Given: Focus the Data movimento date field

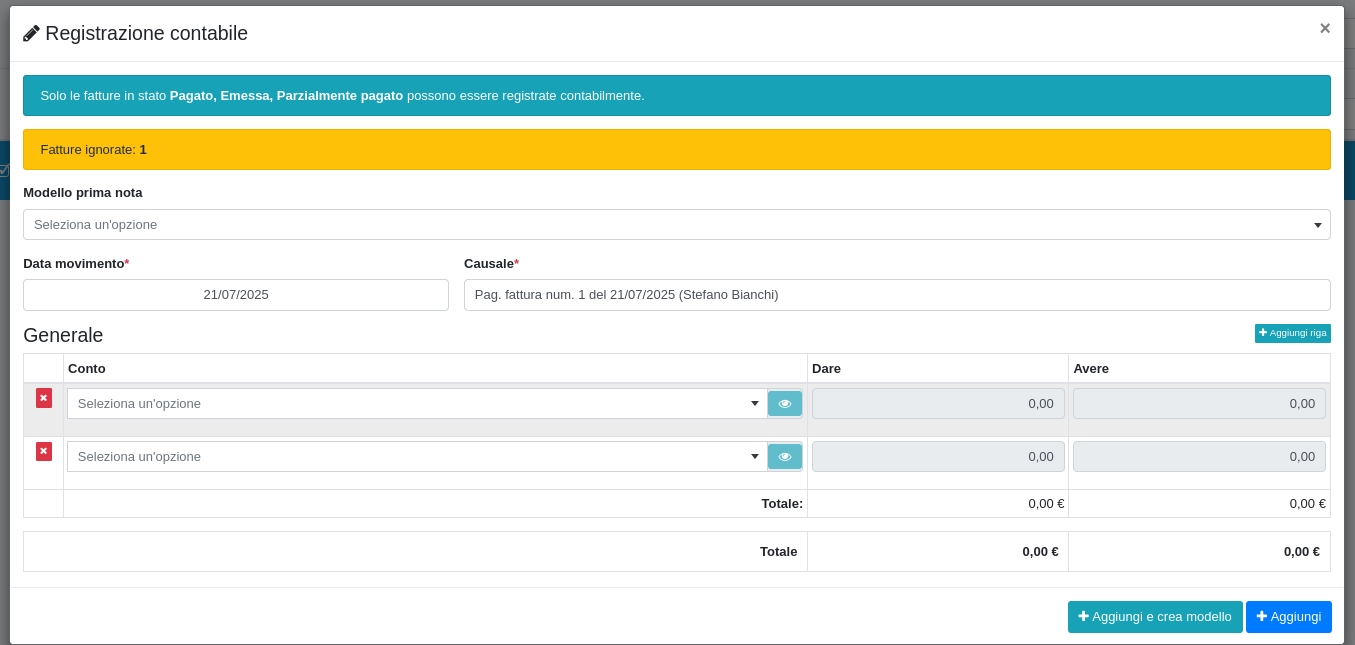Looking at the screenshot, I should (x=236, y=295).
